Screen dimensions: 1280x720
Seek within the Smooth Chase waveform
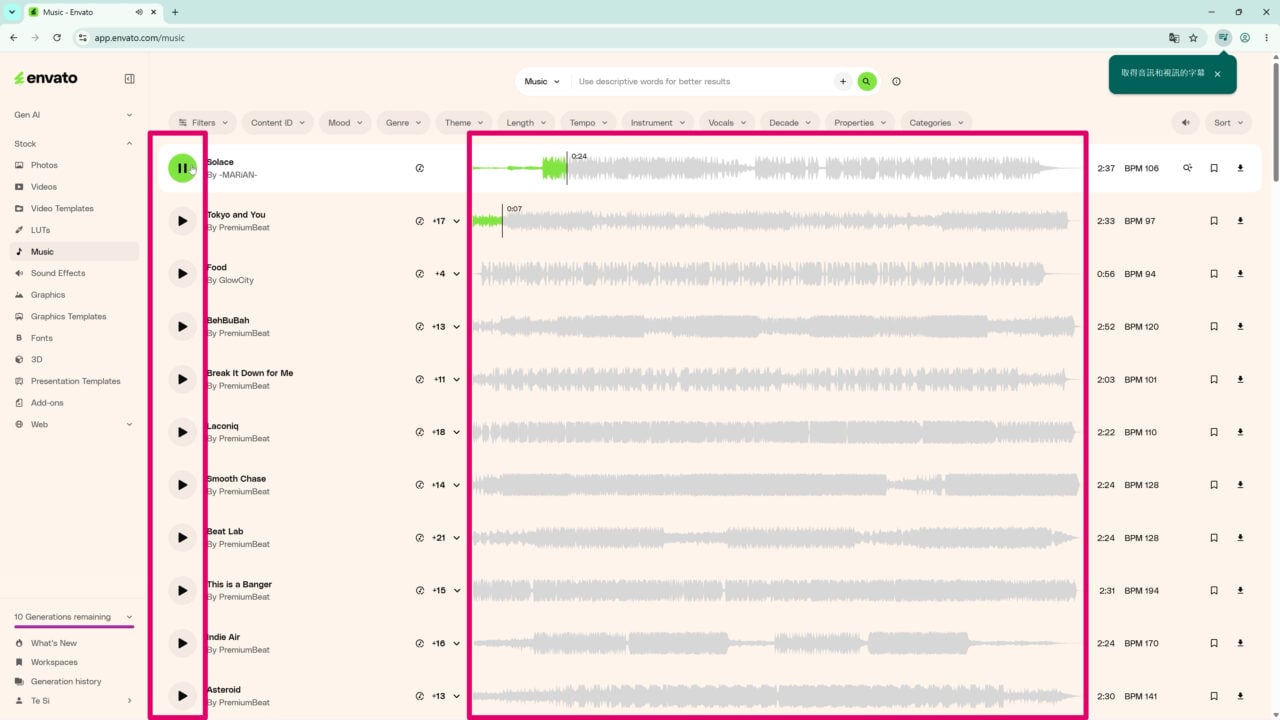tap(776, 485)
